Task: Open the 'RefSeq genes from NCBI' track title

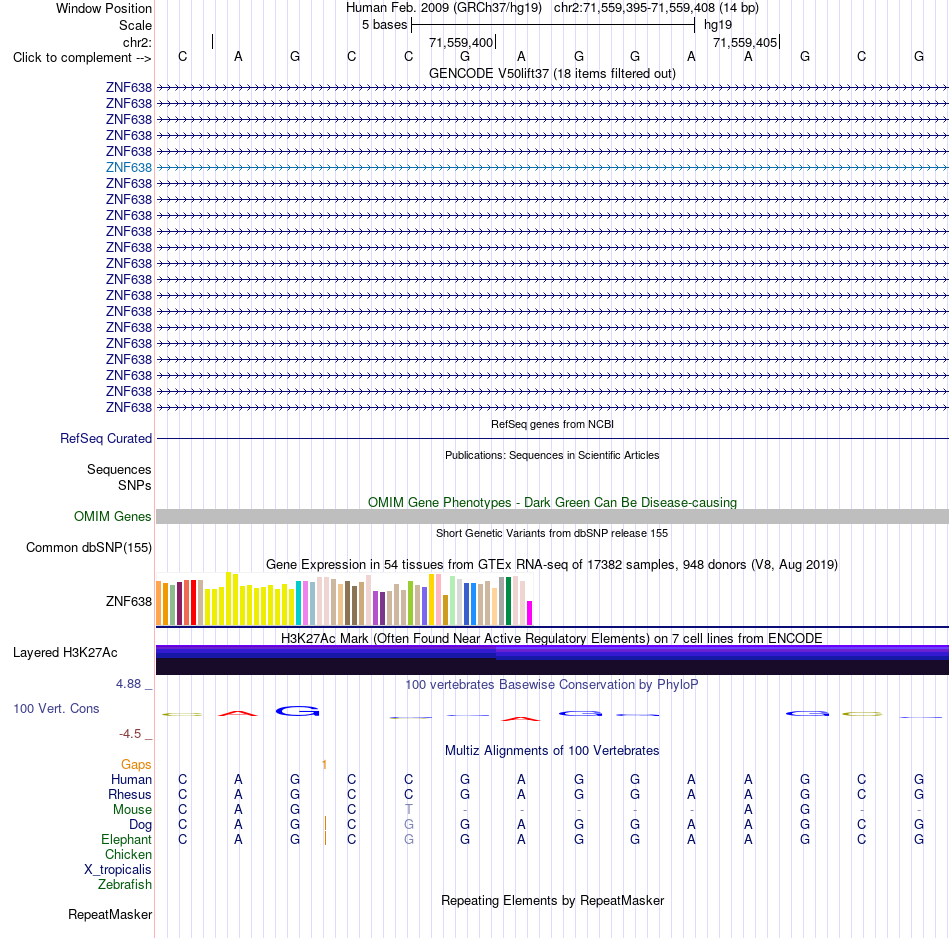Action: pos(552,424)
